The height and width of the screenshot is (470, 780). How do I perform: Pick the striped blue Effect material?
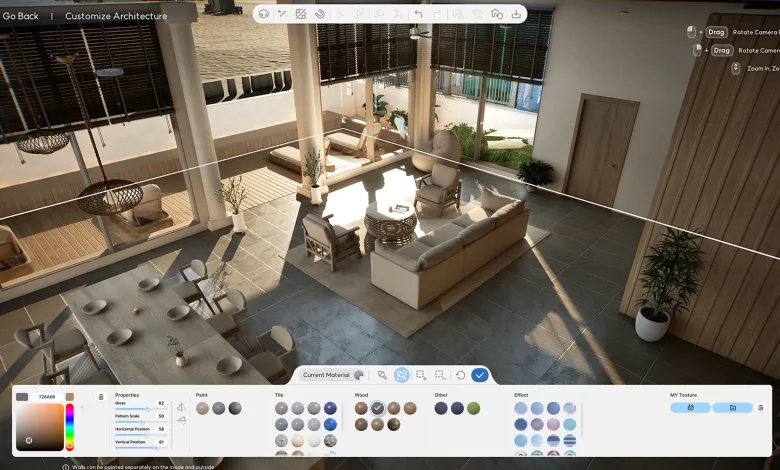coord(569,440)
